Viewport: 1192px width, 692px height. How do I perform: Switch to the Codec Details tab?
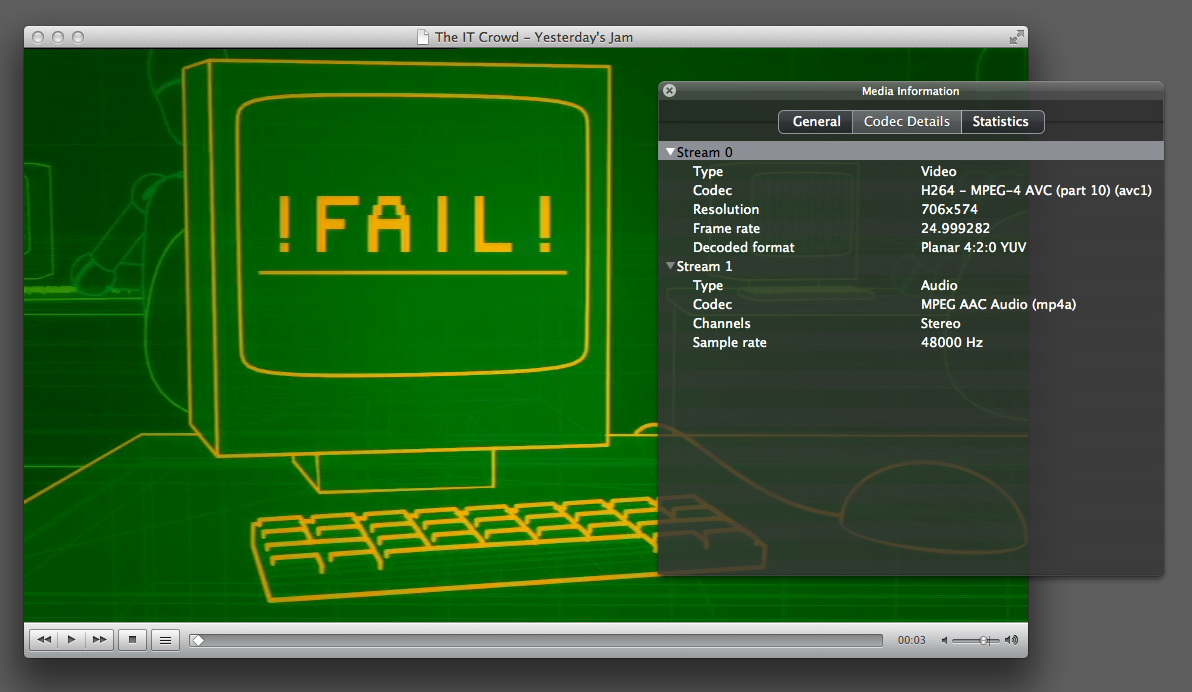click(907, 122)
